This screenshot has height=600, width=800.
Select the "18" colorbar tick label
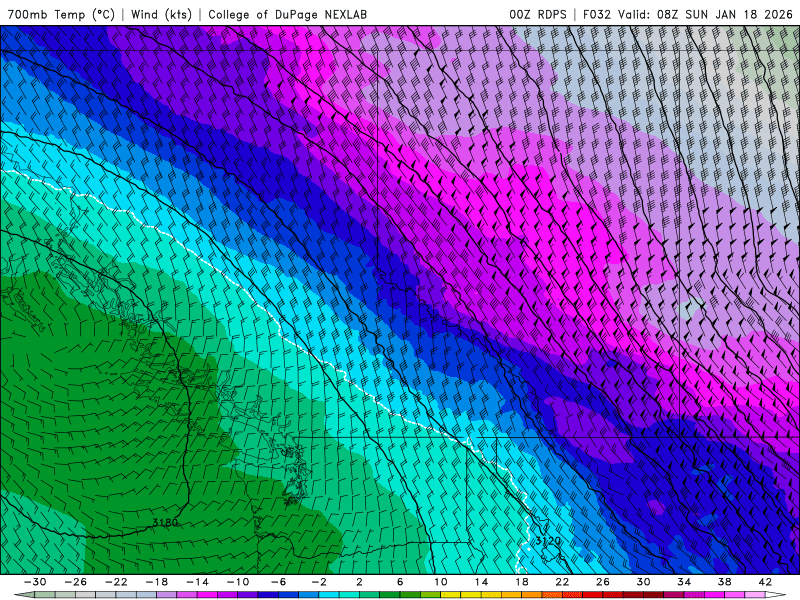click(522, 582)
